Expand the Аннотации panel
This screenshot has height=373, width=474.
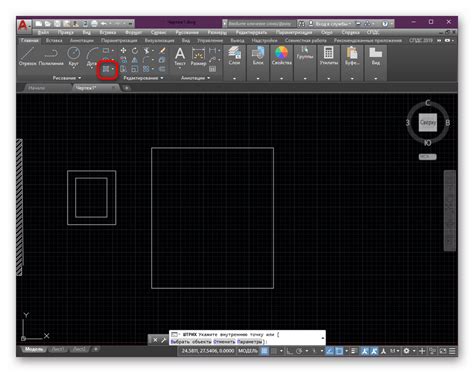195,78
